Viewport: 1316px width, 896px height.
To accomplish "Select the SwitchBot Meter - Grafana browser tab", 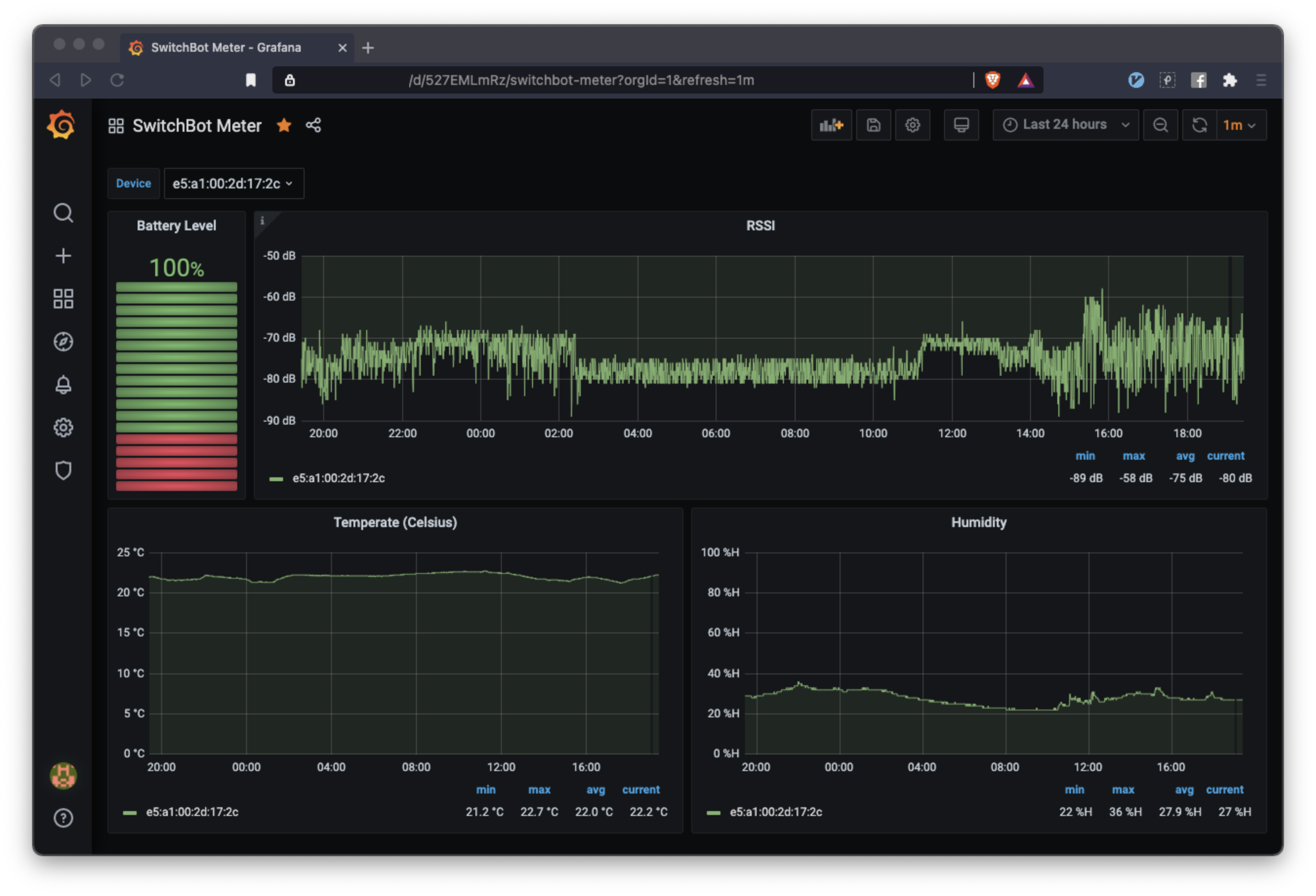I will click(x=226, y=47).
